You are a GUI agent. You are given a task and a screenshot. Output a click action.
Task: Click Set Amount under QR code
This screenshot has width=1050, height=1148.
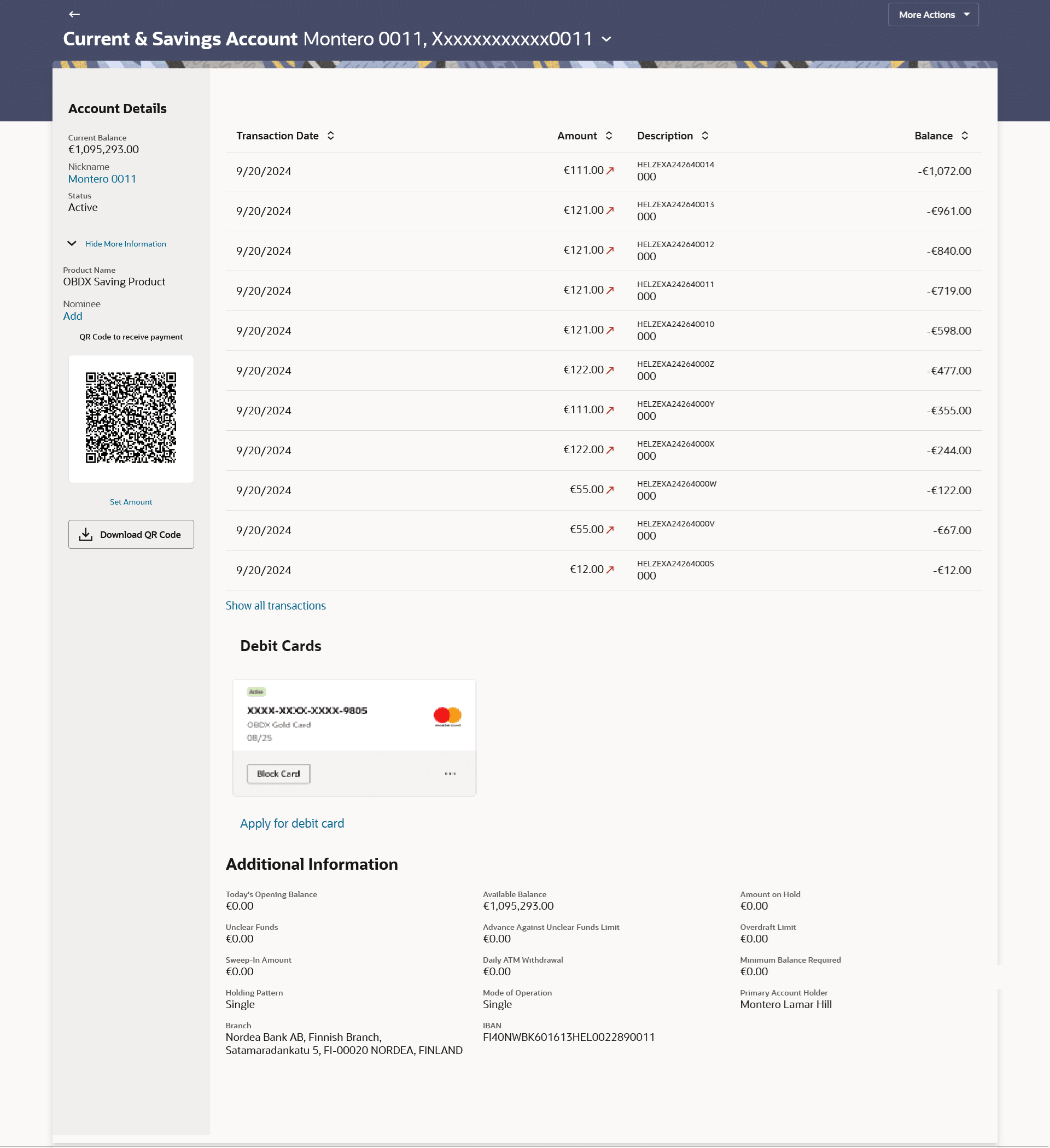(x=131, y=502)
